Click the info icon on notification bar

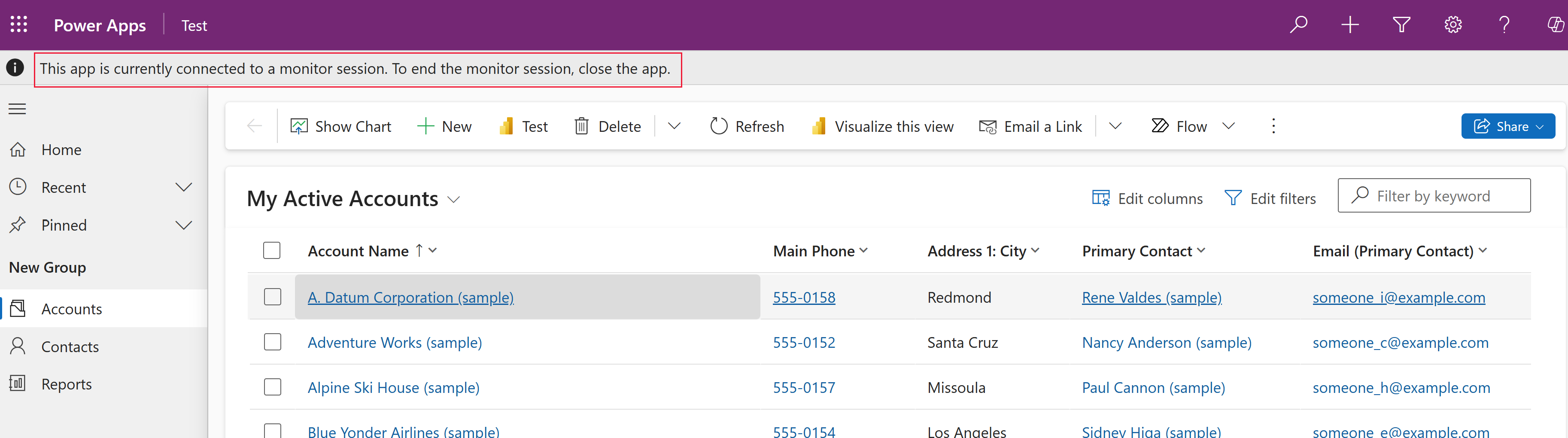point(15,67)
